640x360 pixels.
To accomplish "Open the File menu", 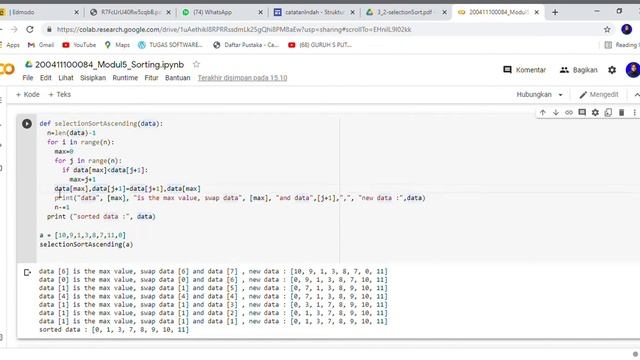I will click(x=28, y=78).
